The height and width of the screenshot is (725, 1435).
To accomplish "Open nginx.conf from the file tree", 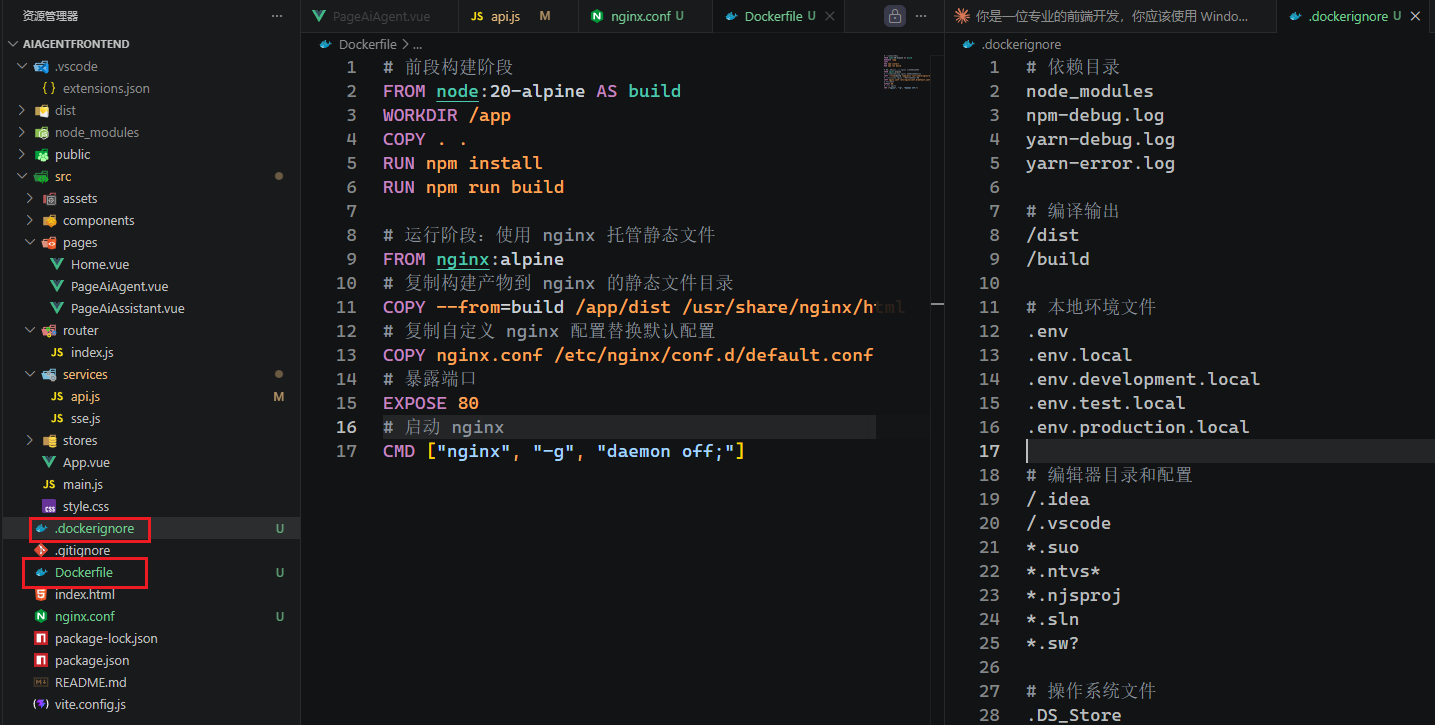I will [x=85, y=616].
